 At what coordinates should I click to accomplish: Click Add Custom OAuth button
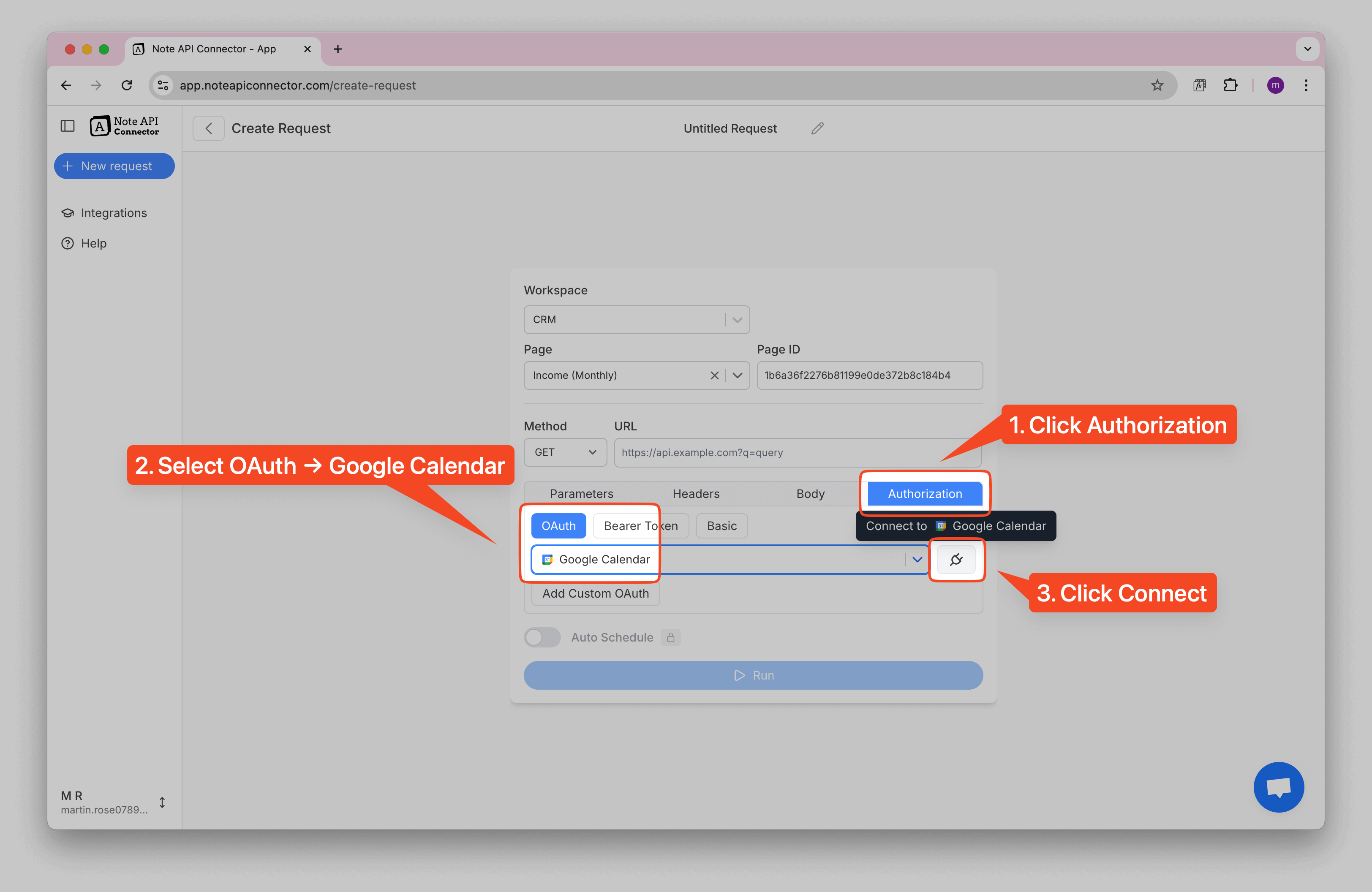[x=595, y=593]
